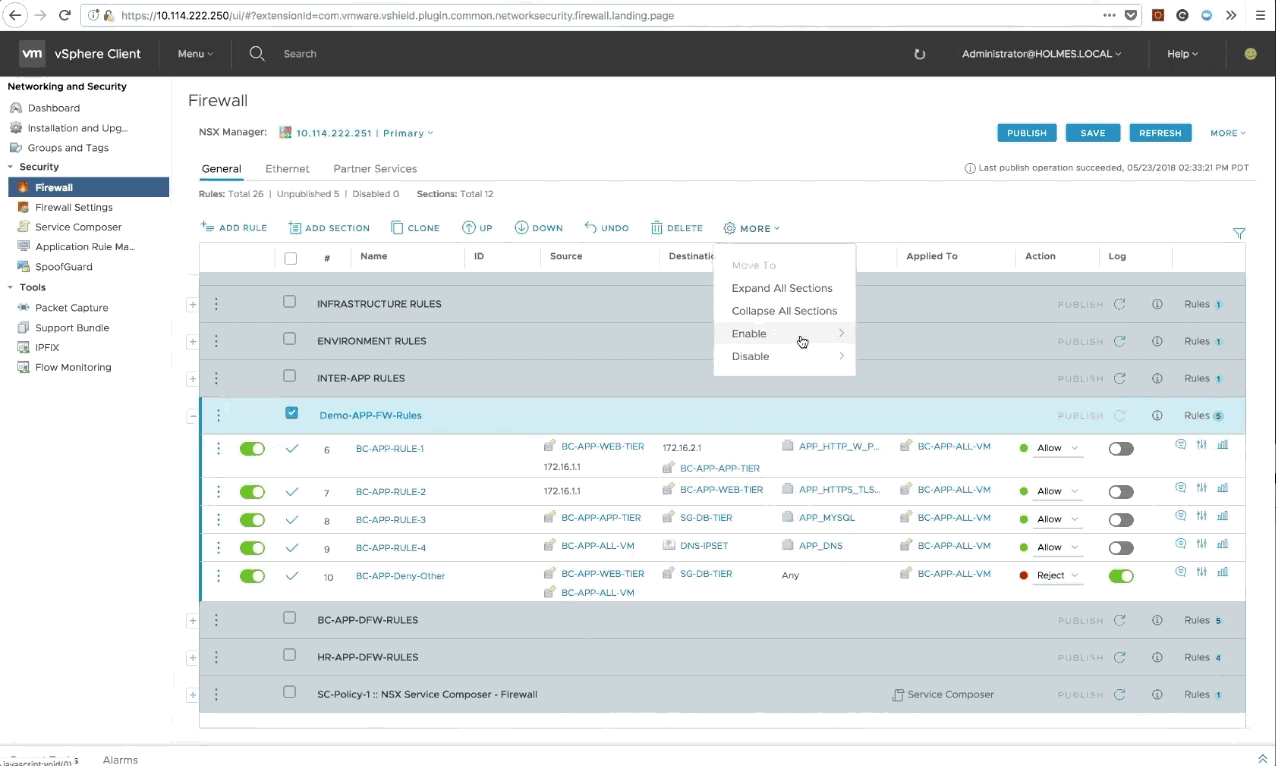
Task: Expand the BC-APP-DFW-RULES section
Action: (192, 620)
